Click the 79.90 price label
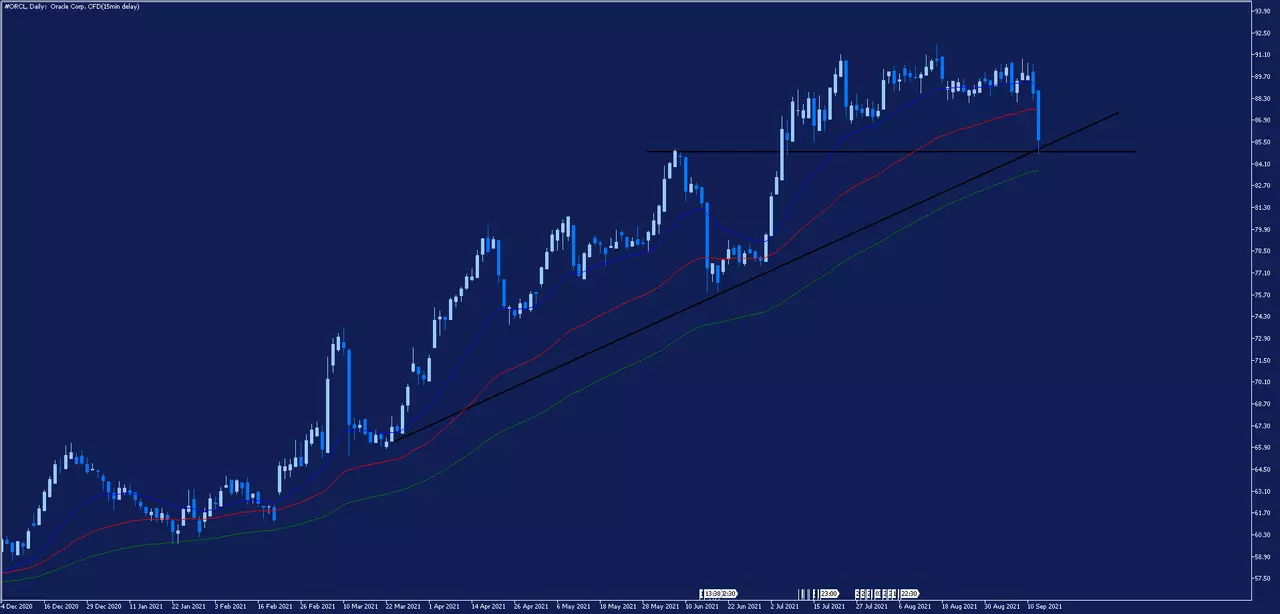 [x=1263, y=229]
